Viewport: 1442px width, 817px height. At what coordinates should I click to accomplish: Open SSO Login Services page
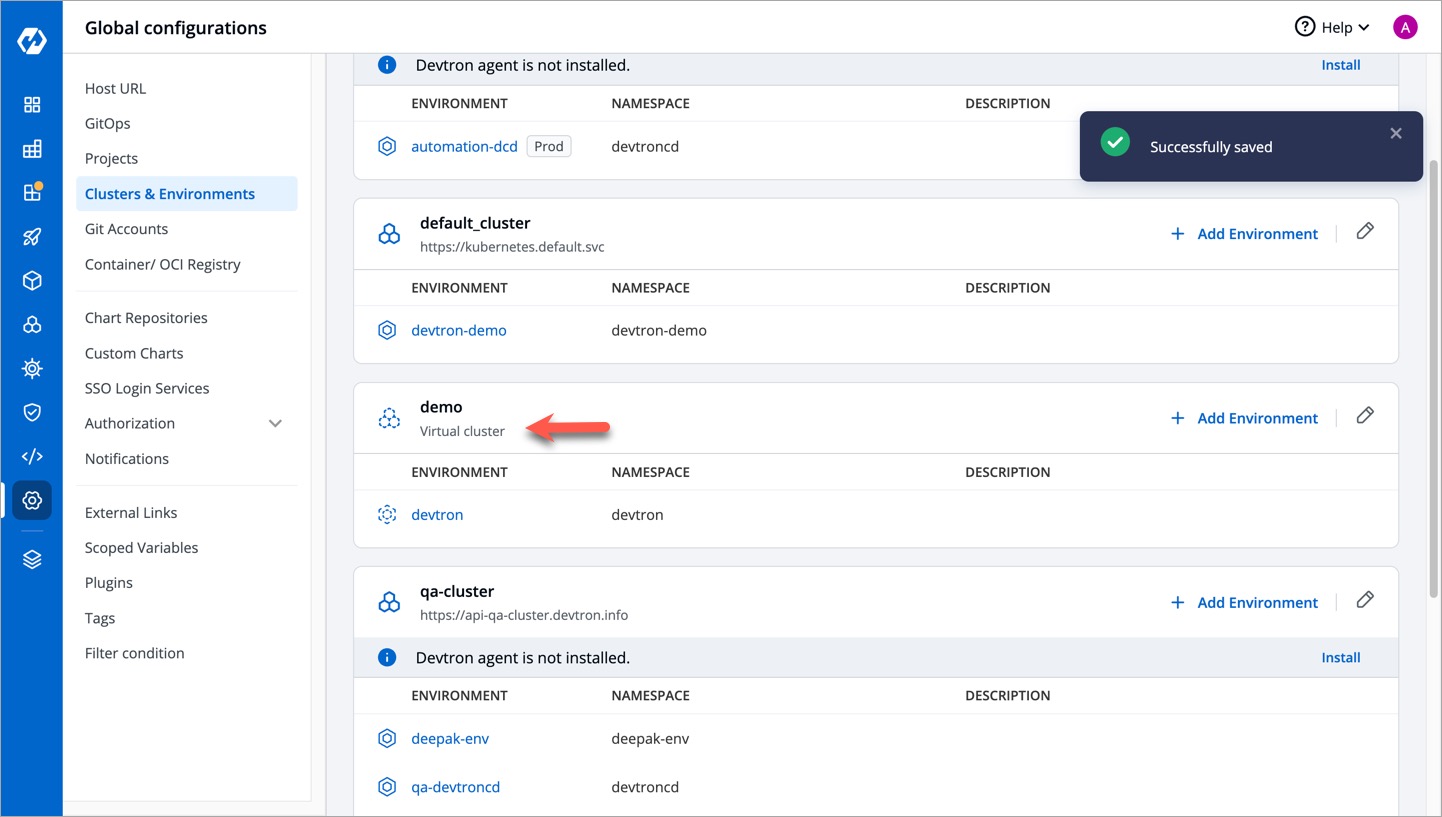click(147, 388)
